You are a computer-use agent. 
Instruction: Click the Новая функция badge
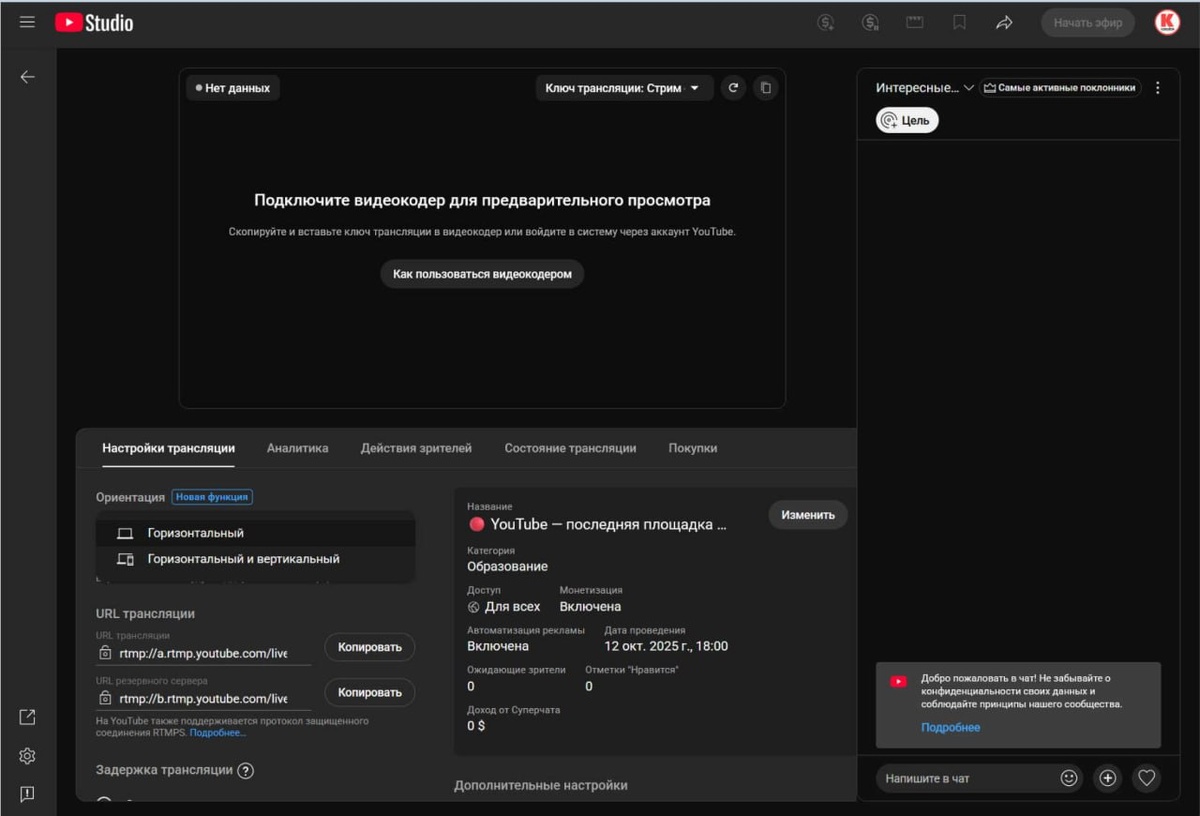pos(212,497)
